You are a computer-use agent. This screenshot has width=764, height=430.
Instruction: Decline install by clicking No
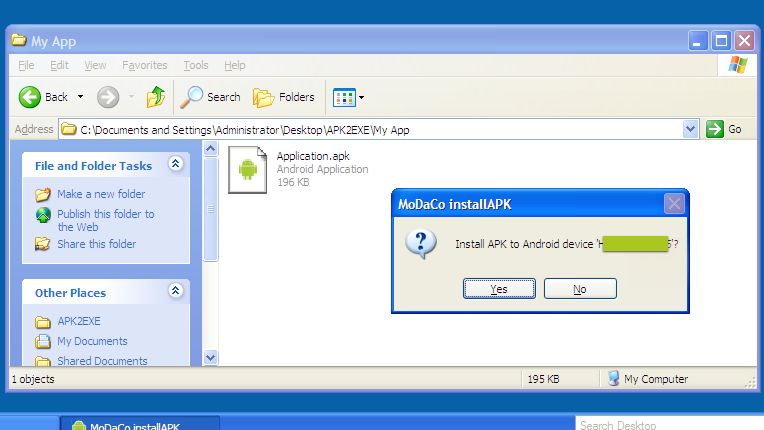(580, 289)
